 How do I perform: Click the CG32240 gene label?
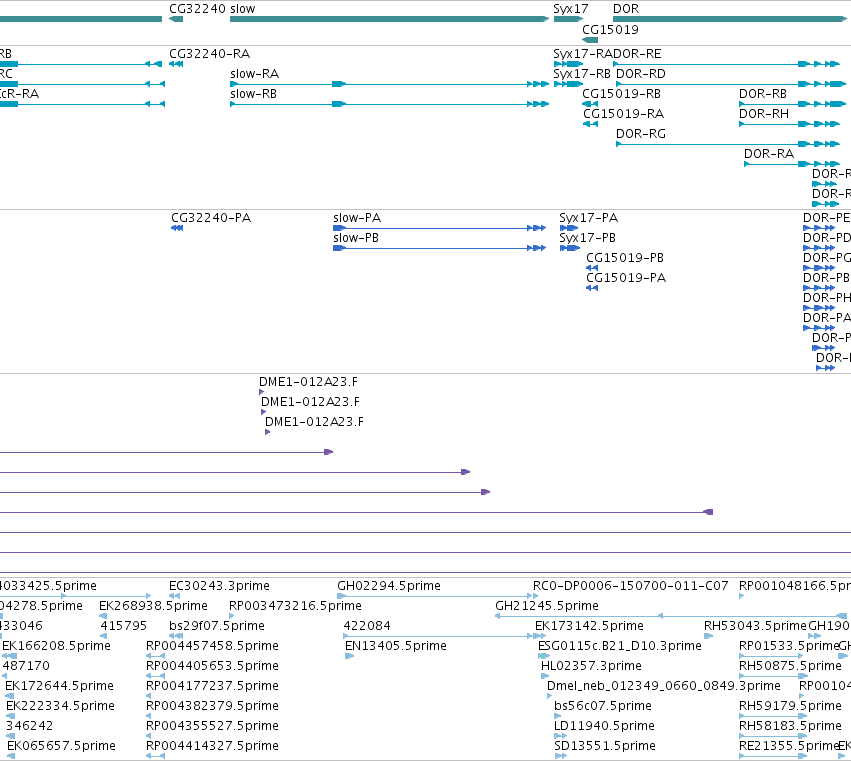coord(198,9)
